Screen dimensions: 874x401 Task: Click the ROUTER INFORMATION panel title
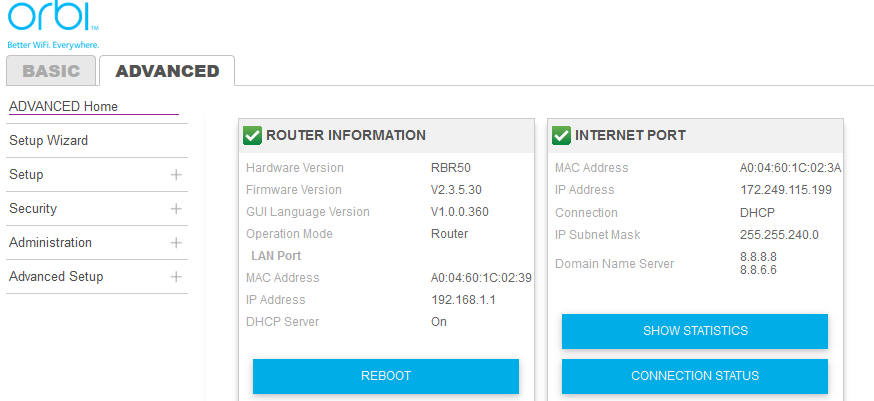pyautogui.click(x=346, y=135)
